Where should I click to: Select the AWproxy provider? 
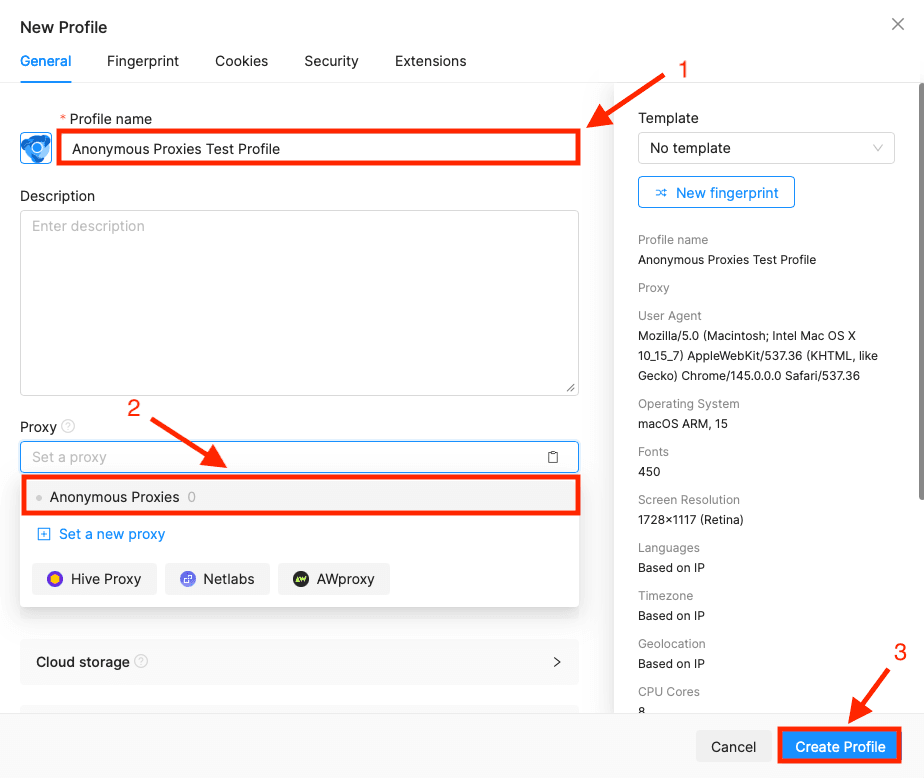[x=334, y=578]
